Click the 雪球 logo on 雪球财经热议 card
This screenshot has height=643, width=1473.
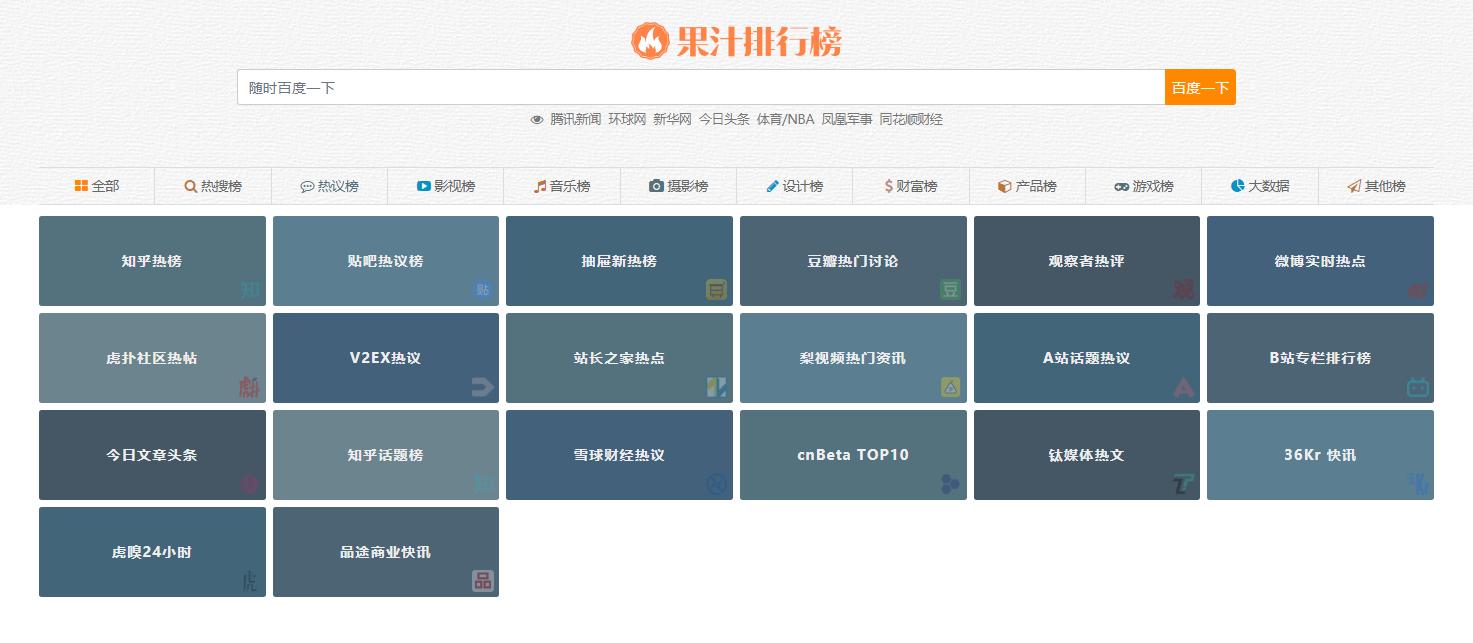[x=717, y=485]
